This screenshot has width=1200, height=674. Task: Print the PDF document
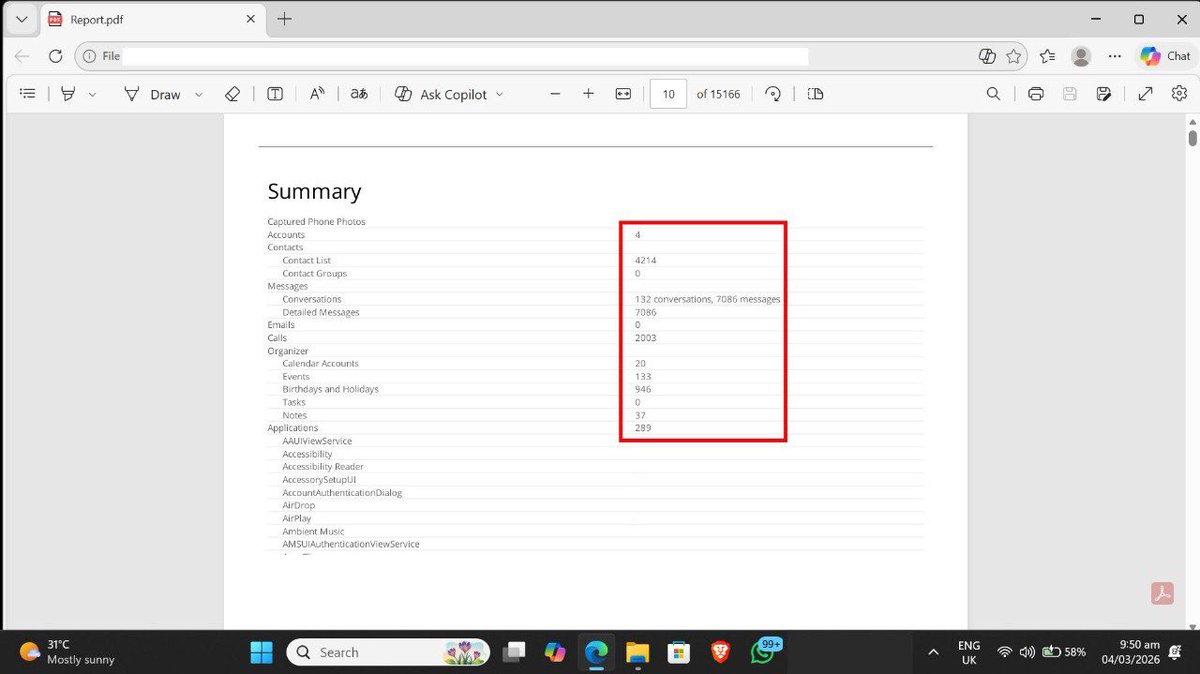coord(1036,94)
